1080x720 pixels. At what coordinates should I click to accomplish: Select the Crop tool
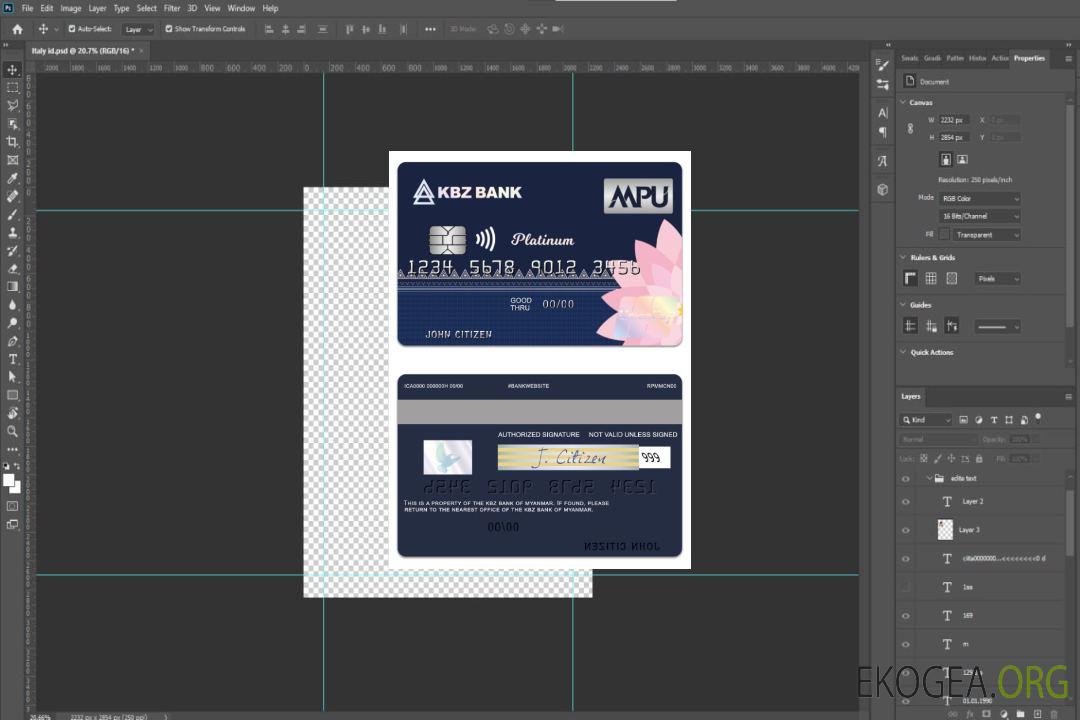(12, 142)
